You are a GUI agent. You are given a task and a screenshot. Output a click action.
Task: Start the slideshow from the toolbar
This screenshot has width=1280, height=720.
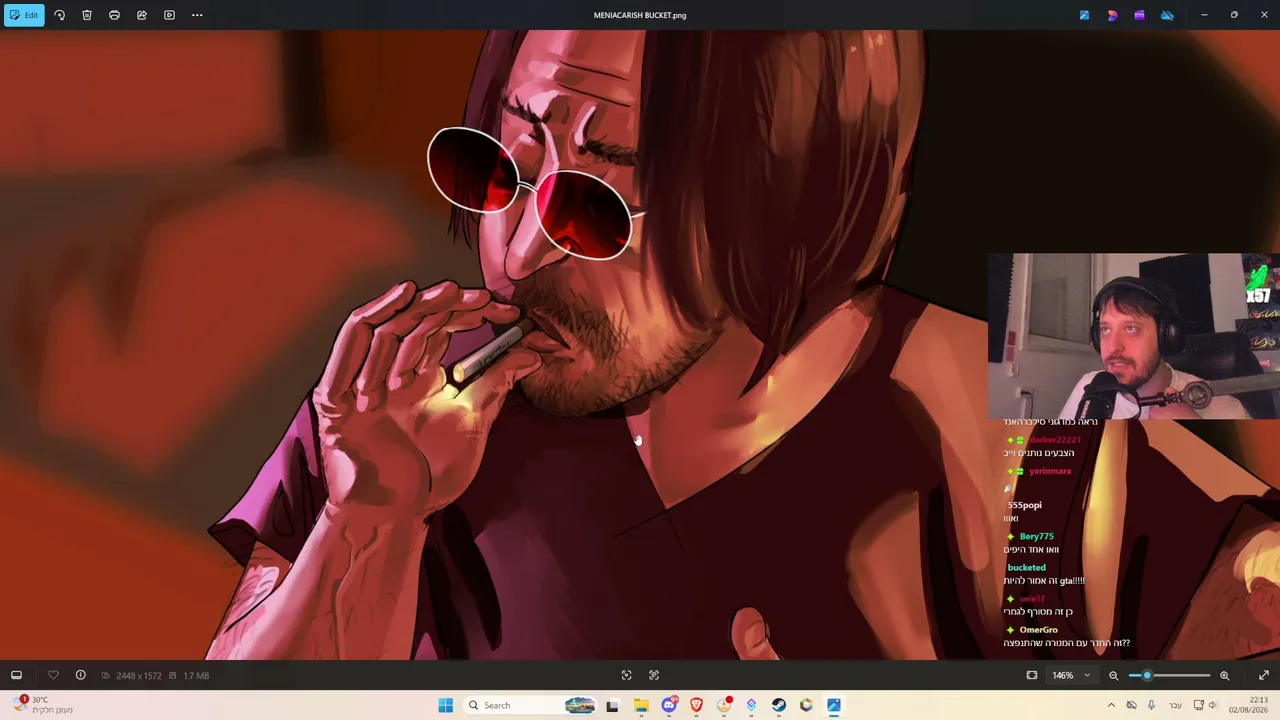pyautogui.click(x=169, y=15)
